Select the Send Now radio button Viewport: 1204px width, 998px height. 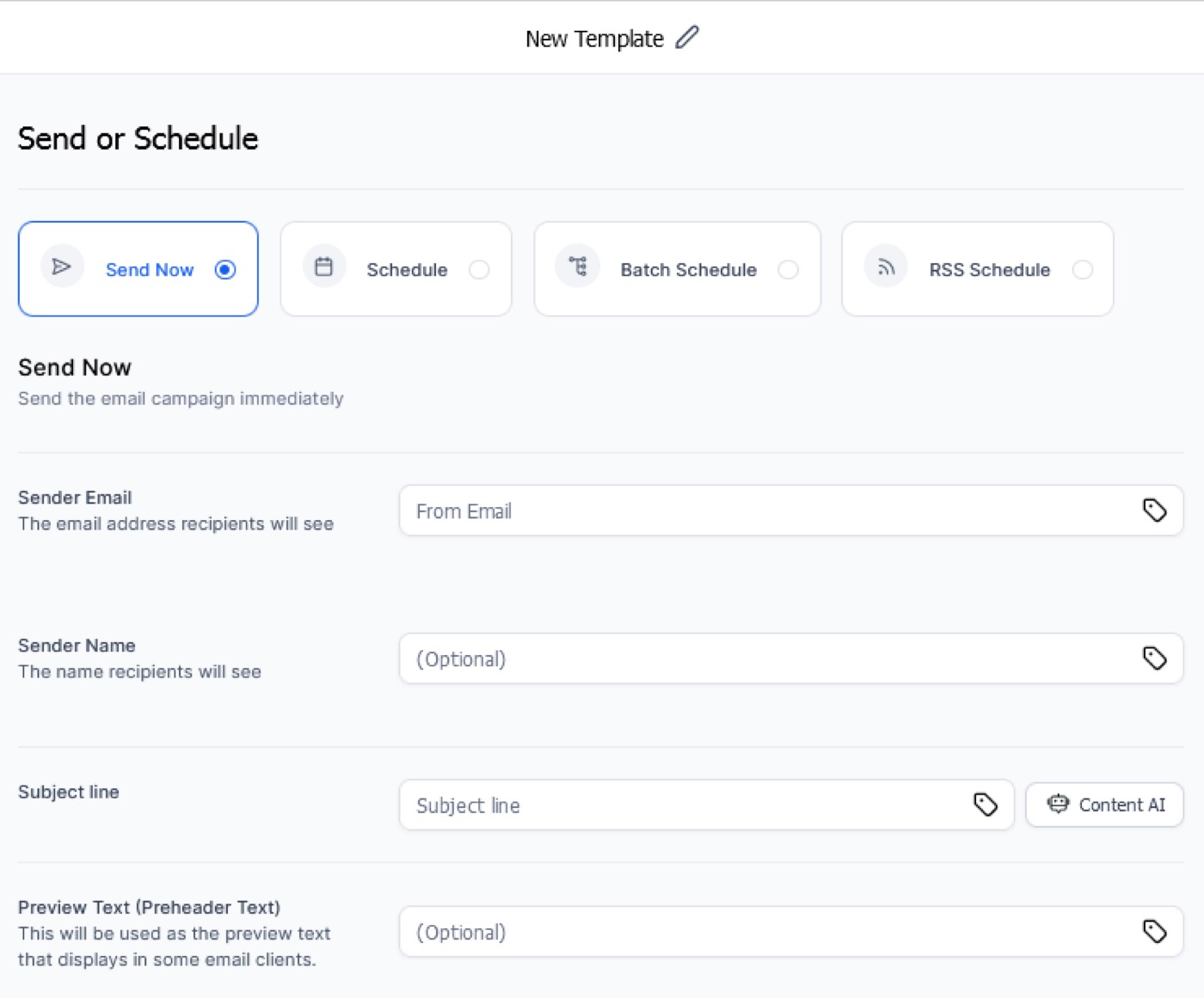click(225, 269)
